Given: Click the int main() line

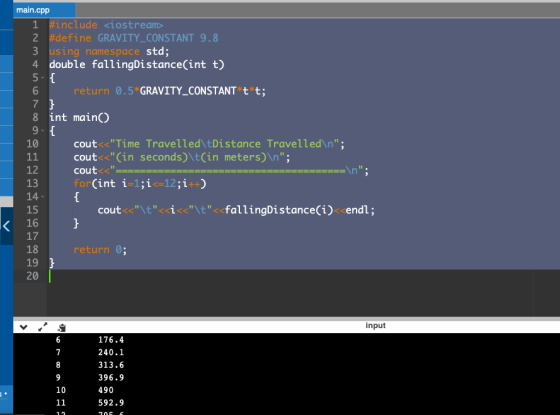Looking at the screenshot, I should click(x=79, y=117).
